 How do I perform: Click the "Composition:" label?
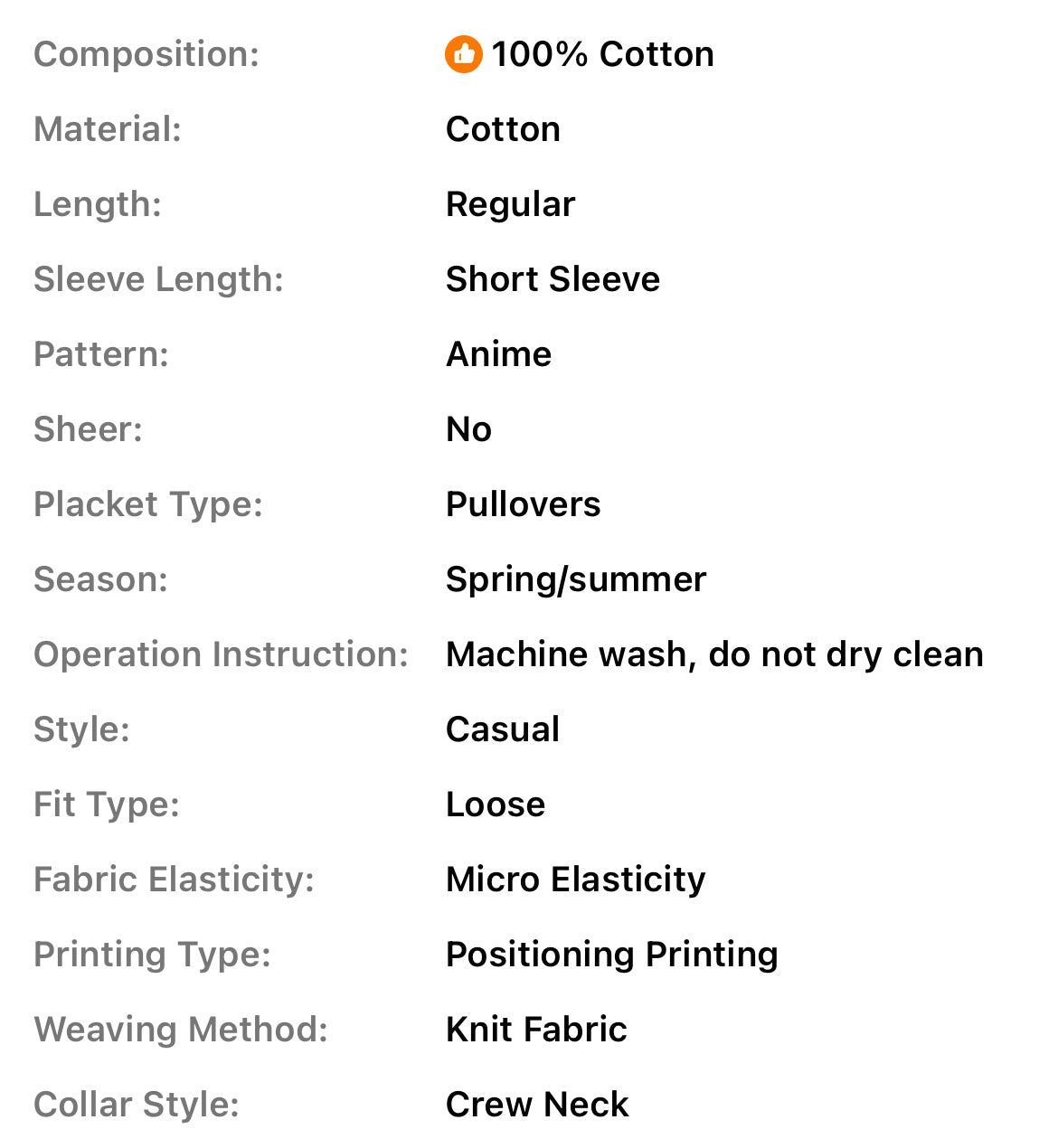(x=146, y=54)
